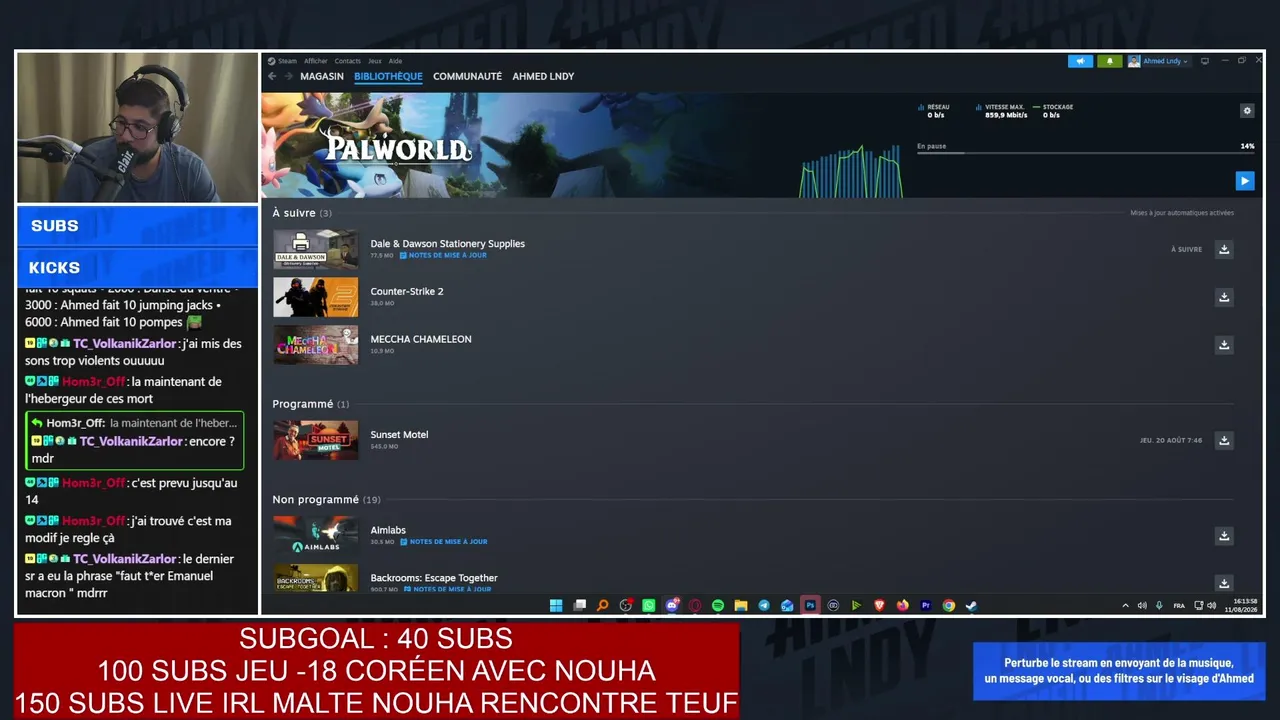The image size is (1280, 720).
Task: Click TC_VolkanikZarlor's 'sons trop violents' chat message
Action: coord(134,352)
